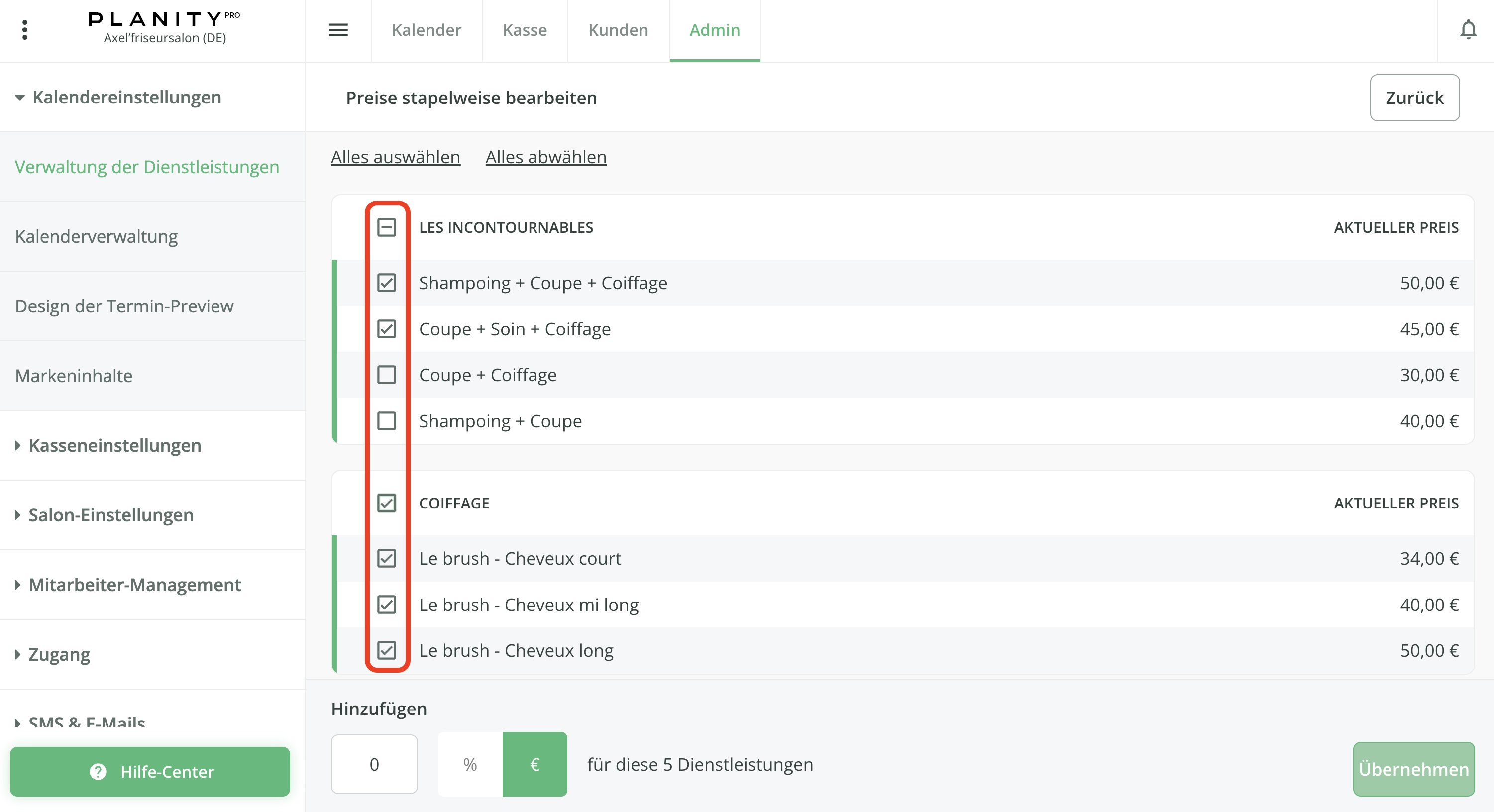Click the hamburger menu icon
This screenshot has width=1494, height=812.
click(338, 29)
